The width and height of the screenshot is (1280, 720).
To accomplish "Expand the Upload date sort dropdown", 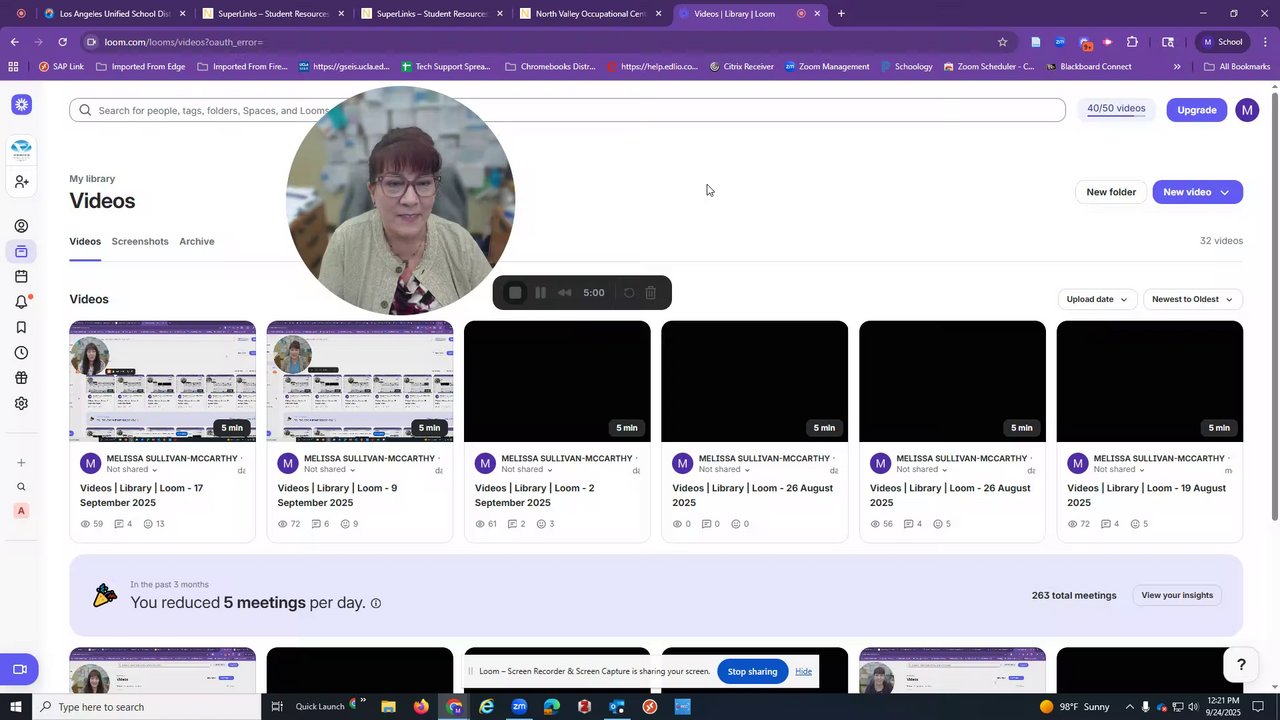I will click(1097, 299).
